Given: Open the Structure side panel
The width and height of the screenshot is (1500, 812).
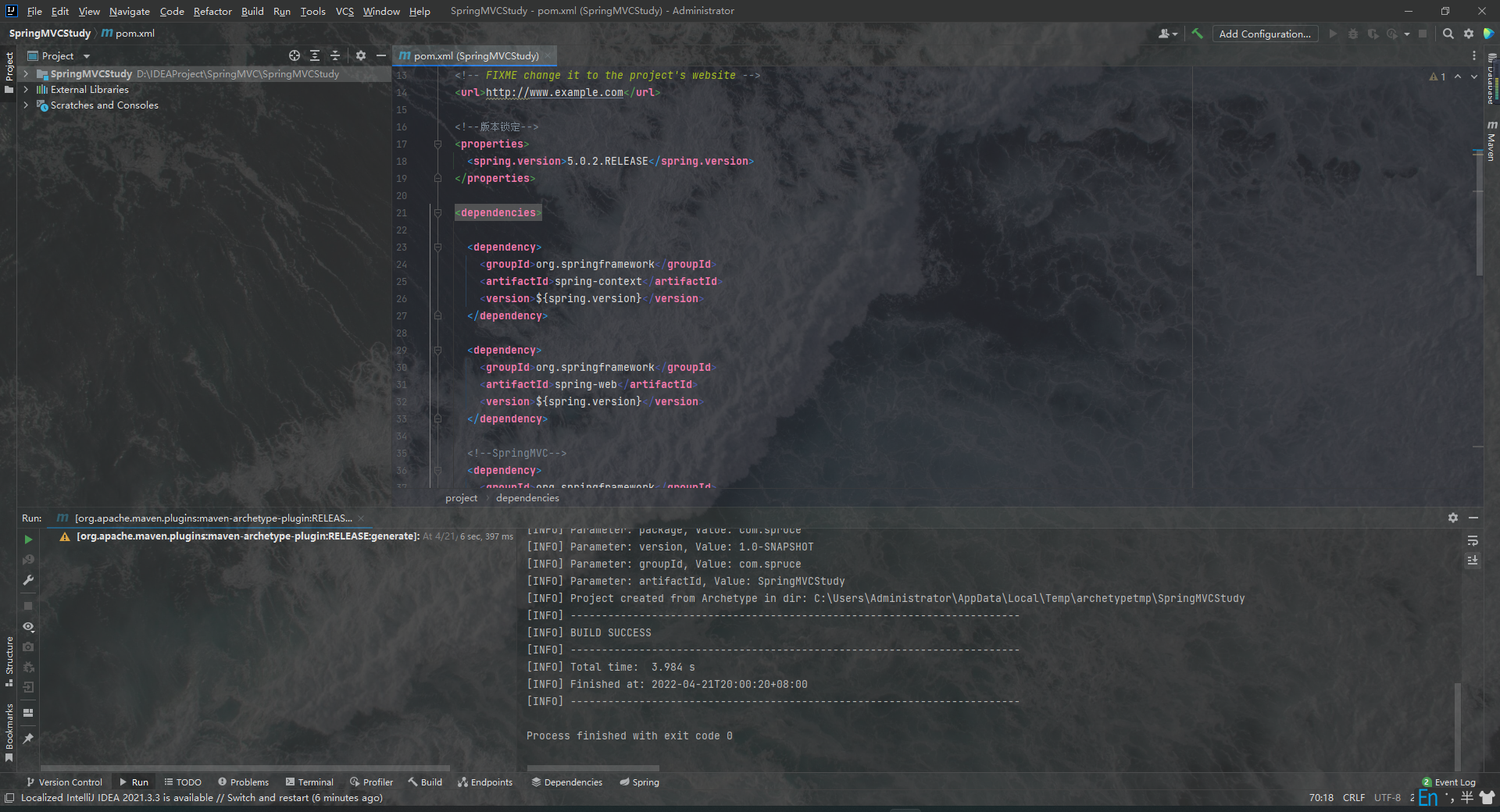Looking at the screenshot, I should 9,661.
